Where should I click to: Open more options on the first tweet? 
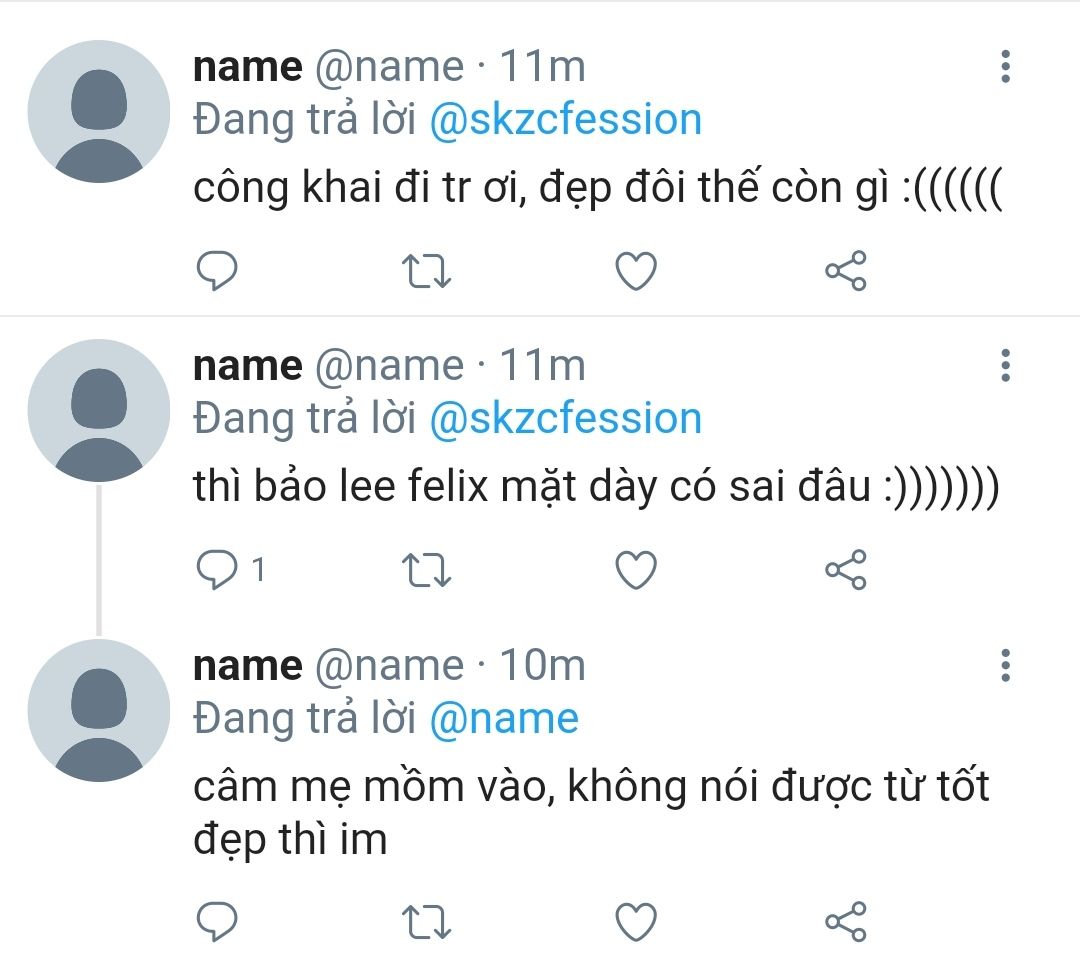pyautogui.click(x=1005, y=66)
